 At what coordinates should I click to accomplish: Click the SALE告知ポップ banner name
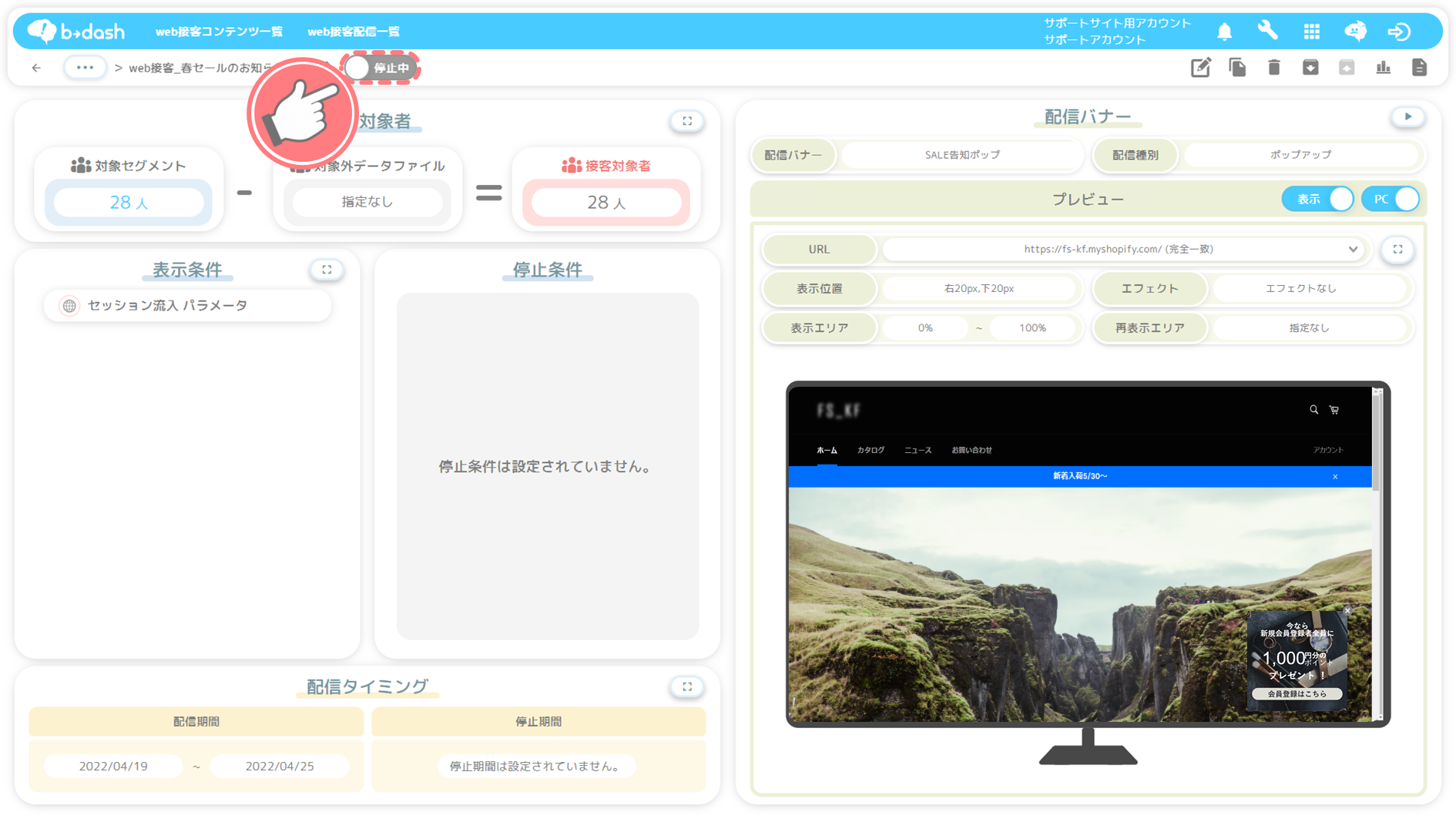coord(962,155)
